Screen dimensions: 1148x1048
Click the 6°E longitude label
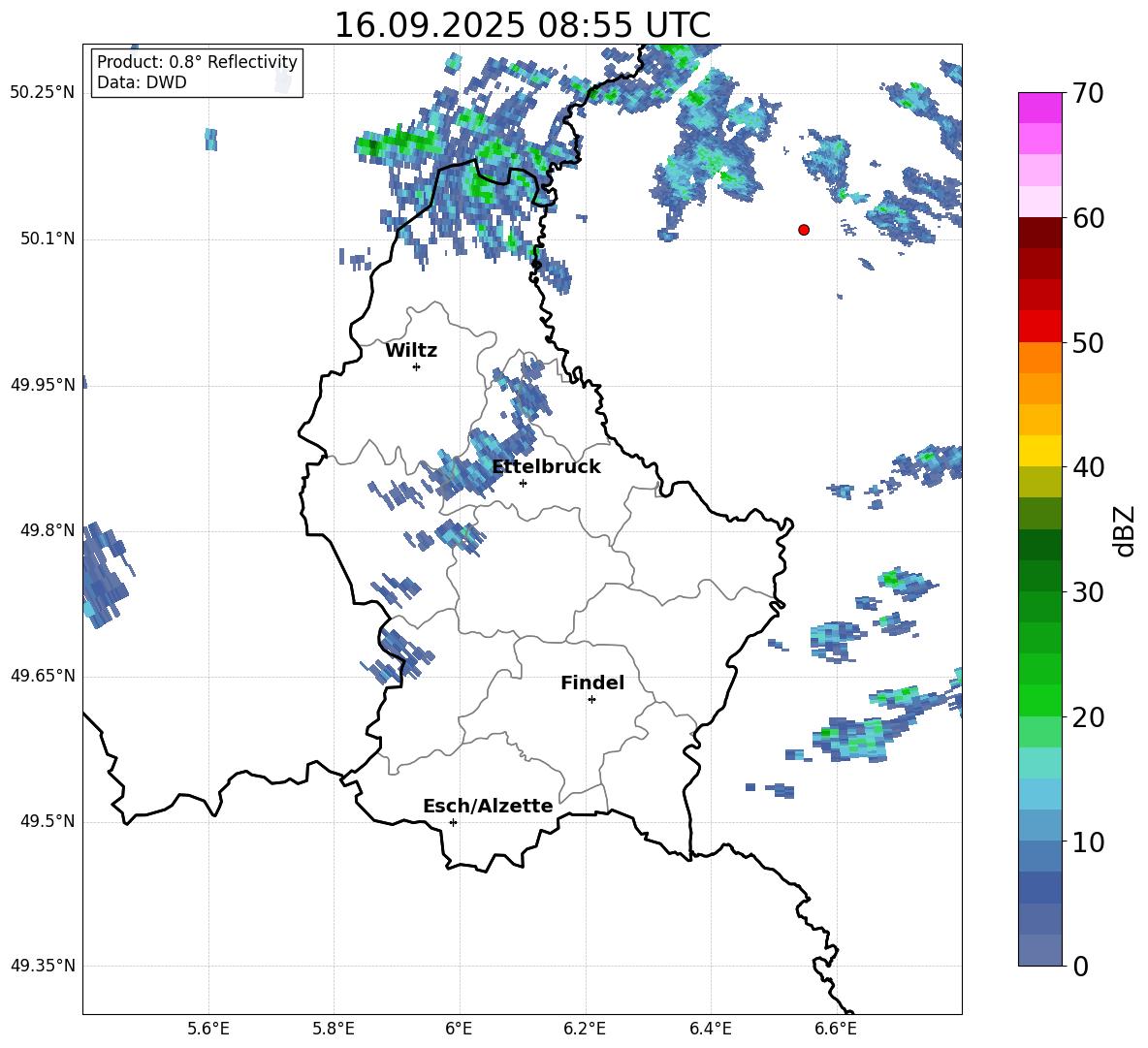(459, 1029)
